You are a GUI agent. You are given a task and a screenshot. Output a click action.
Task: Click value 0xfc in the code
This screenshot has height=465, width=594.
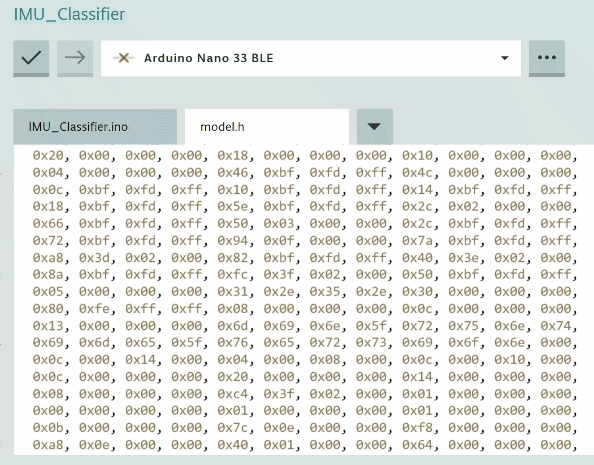point(233,274)
